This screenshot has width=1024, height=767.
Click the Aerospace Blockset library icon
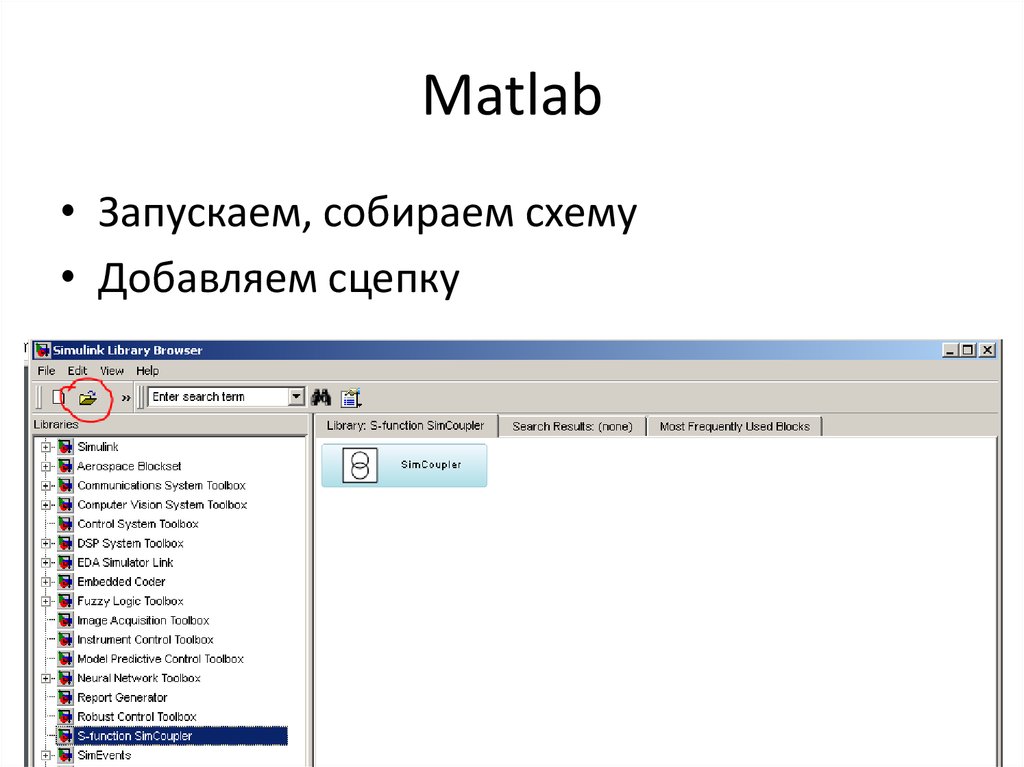(63, 466)
